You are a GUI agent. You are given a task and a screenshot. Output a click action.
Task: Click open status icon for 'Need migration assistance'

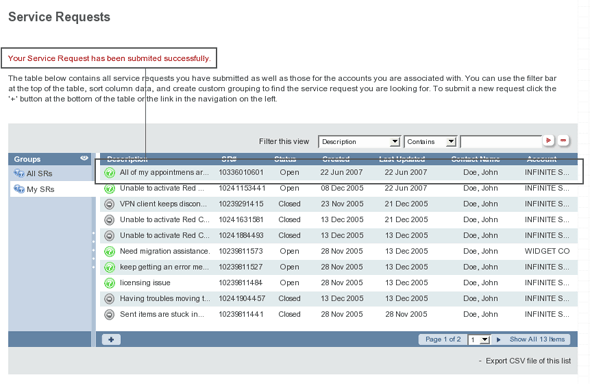[109, 252]
